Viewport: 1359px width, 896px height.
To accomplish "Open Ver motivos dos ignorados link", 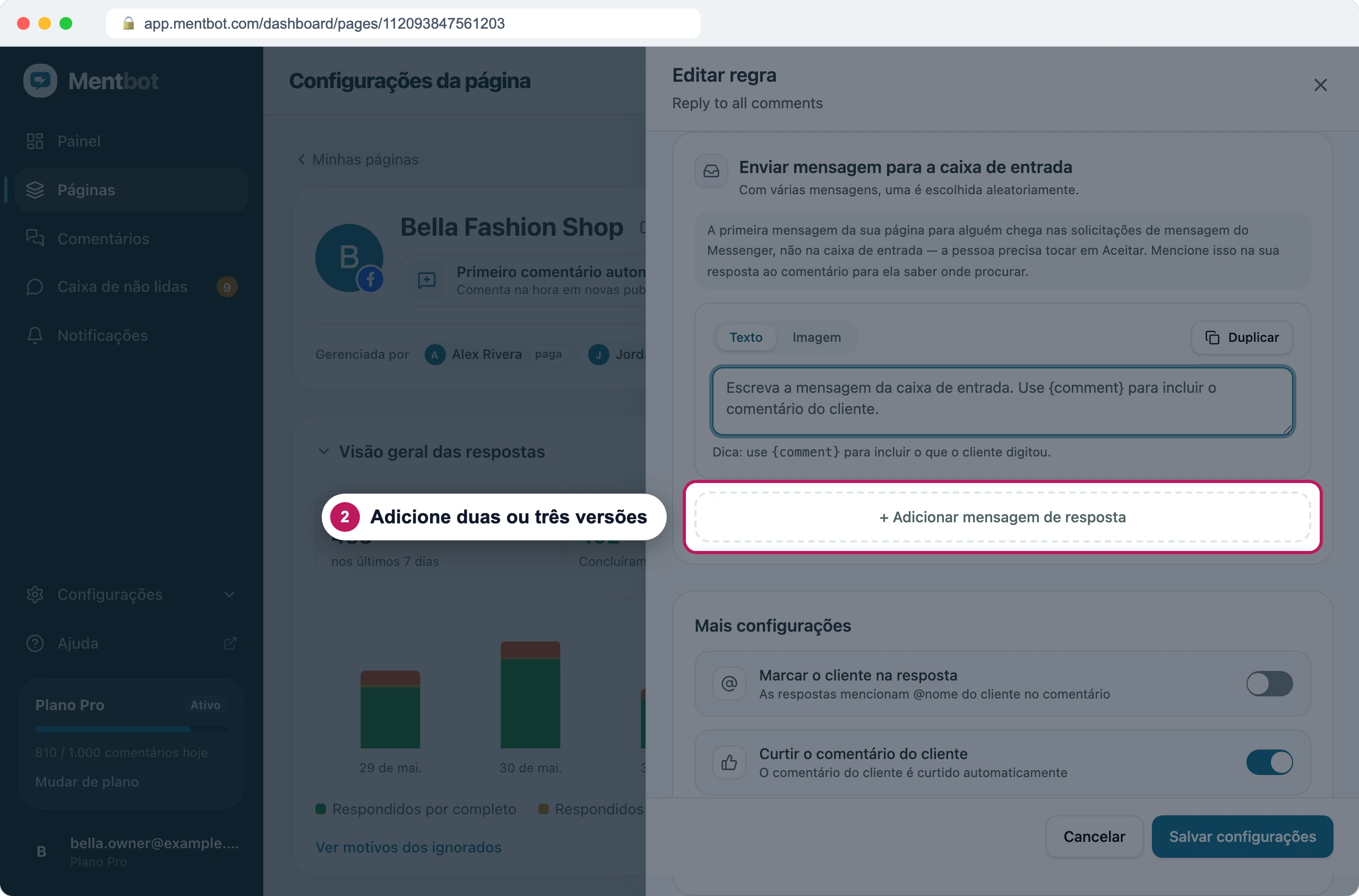I will click(409, 847).
